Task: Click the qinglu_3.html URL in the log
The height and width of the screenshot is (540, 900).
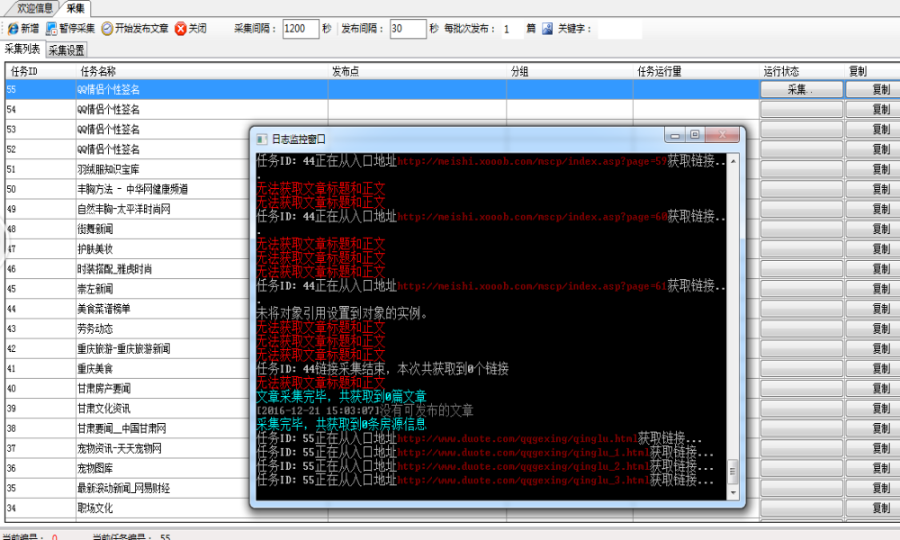Action: pos(523,480)
